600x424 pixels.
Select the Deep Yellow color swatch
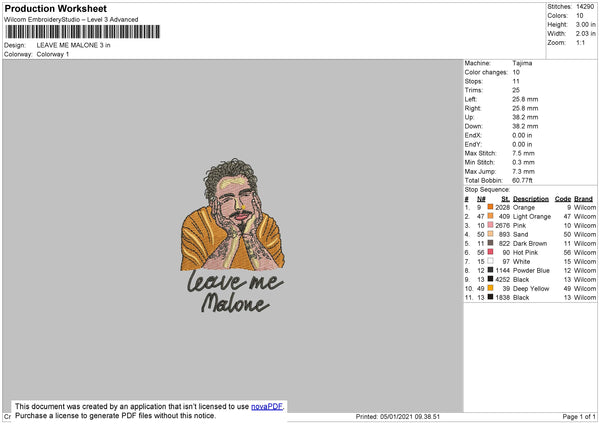click(x=490, y=288)
